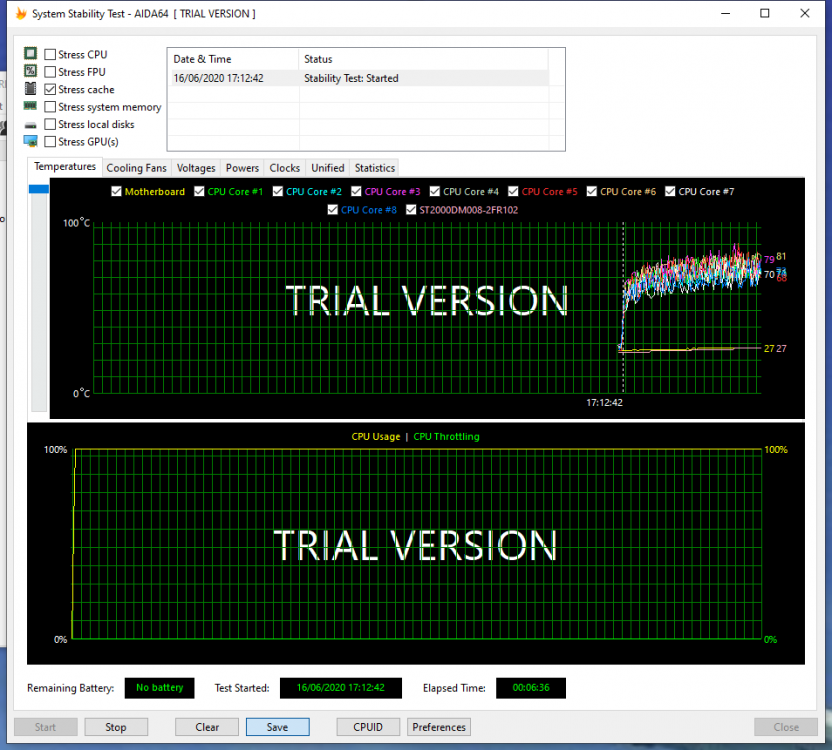Click the CPU chip icon beside Stress CPU
The width and height of the screenshot is (832, 750).
coord(30,54)
